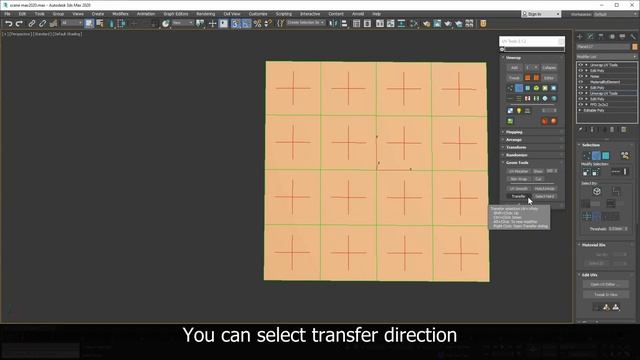Open the Rendering menu

tap(205, 14)
